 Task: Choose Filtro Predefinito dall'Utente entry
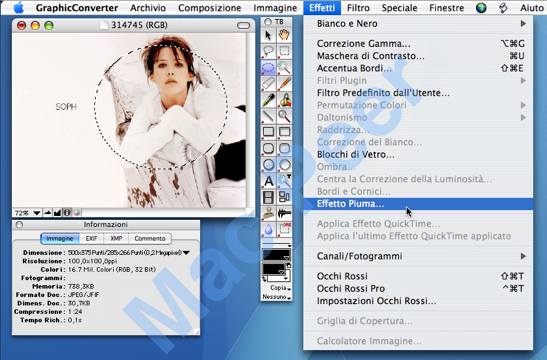pyautogui.click(x=418, y=93)
